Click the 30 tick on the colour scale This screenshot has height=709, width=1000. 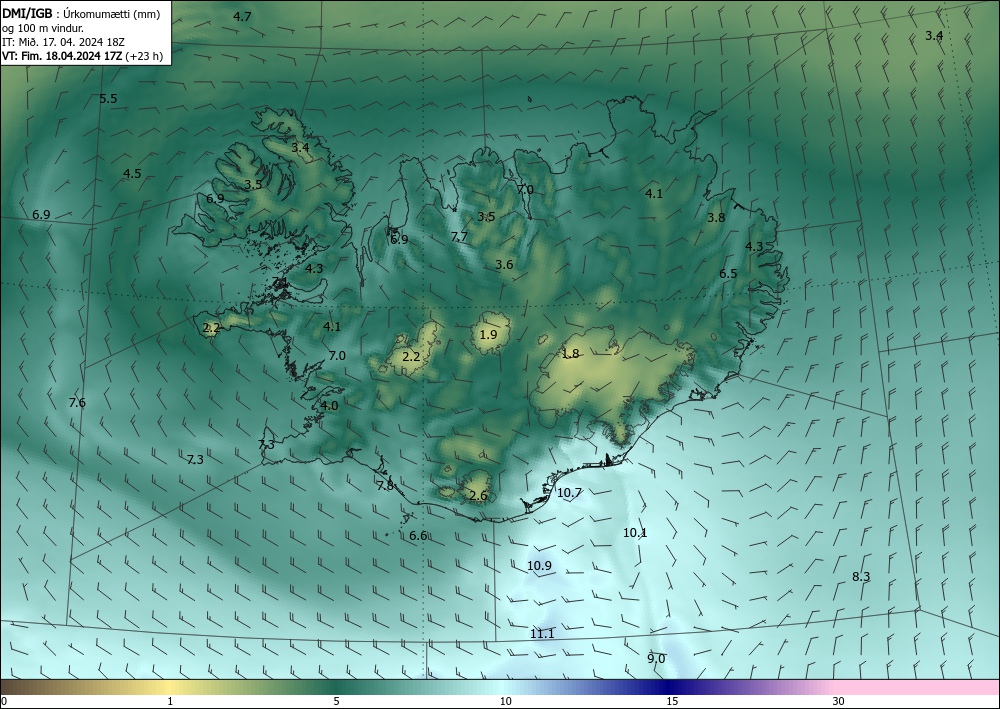pyautogui.click(x=839, y=701)
